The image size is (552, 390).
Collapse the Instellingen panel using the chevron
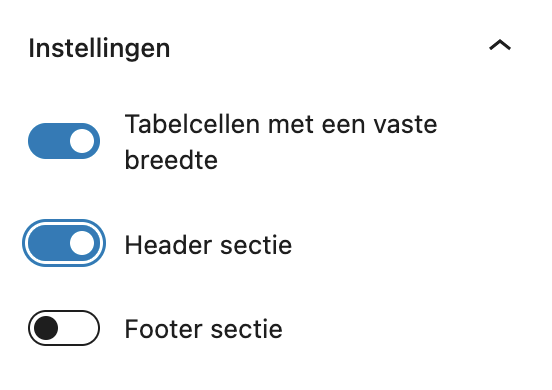[x=500, y=46]
